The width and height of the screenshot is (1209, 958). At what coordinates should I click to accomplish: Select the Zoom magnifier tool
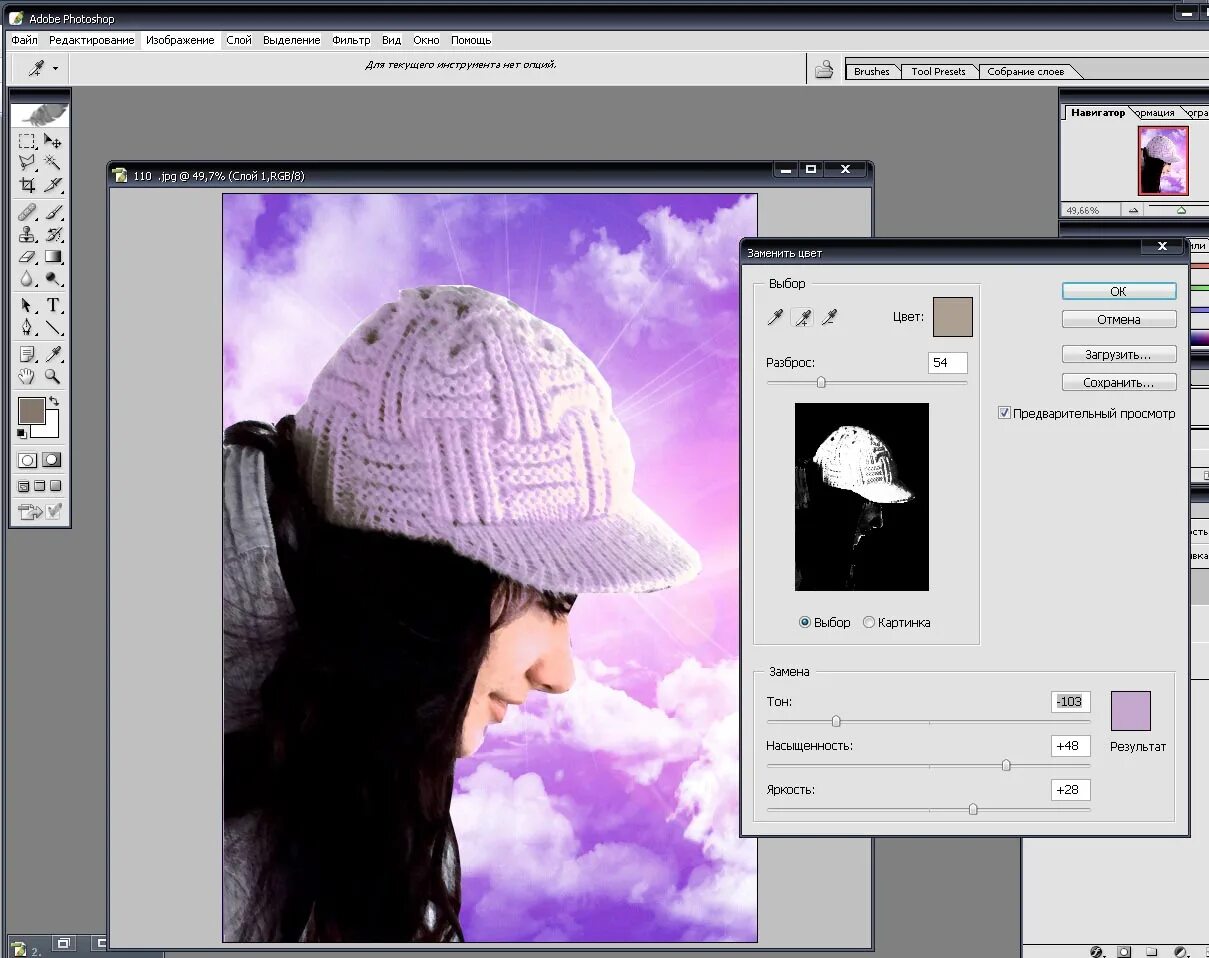tap(53, 376)
